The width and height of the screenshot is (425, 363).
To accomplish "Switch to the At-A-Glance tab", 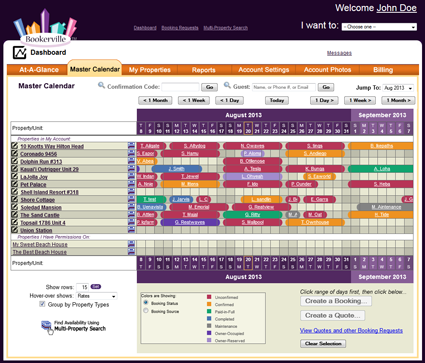I will (x=39, y=70).
